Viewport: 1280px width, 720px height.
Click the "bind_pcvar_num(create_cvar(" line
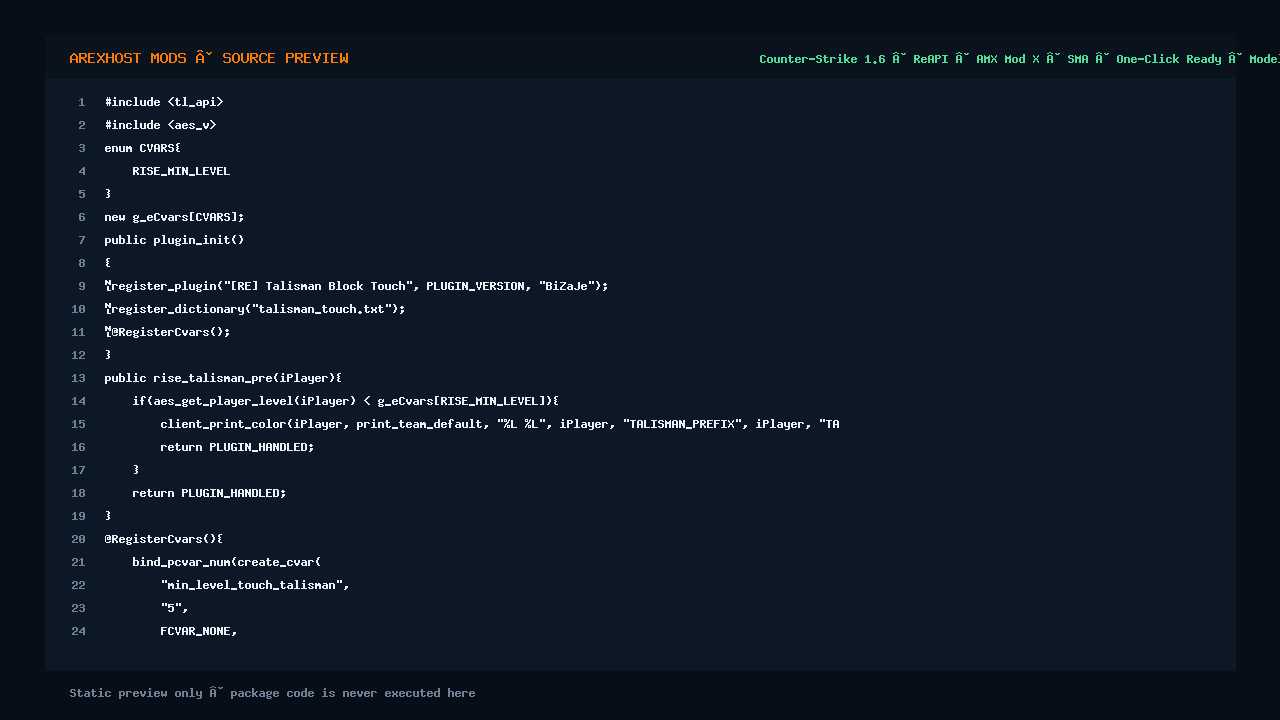[227, 562]
